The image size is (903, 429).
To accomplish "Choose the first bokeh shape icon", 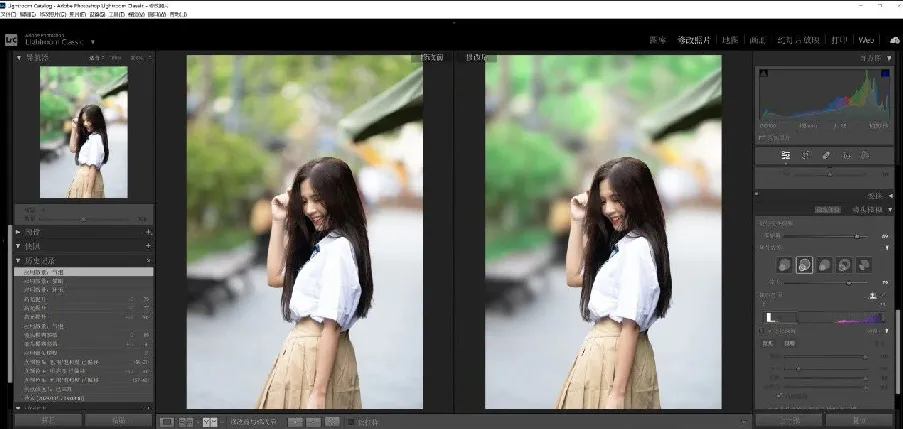I will coord(784,265).
